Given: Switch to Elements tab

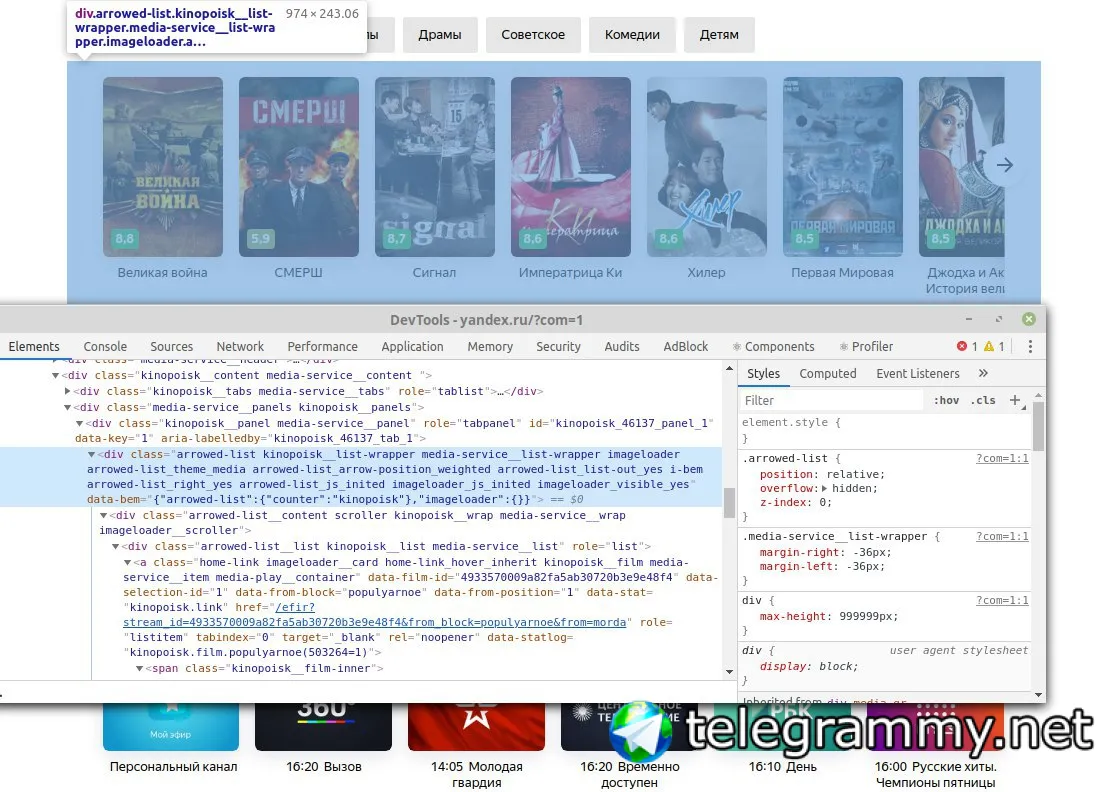Looking at the screenshot, I should click(x=34, y=346).
